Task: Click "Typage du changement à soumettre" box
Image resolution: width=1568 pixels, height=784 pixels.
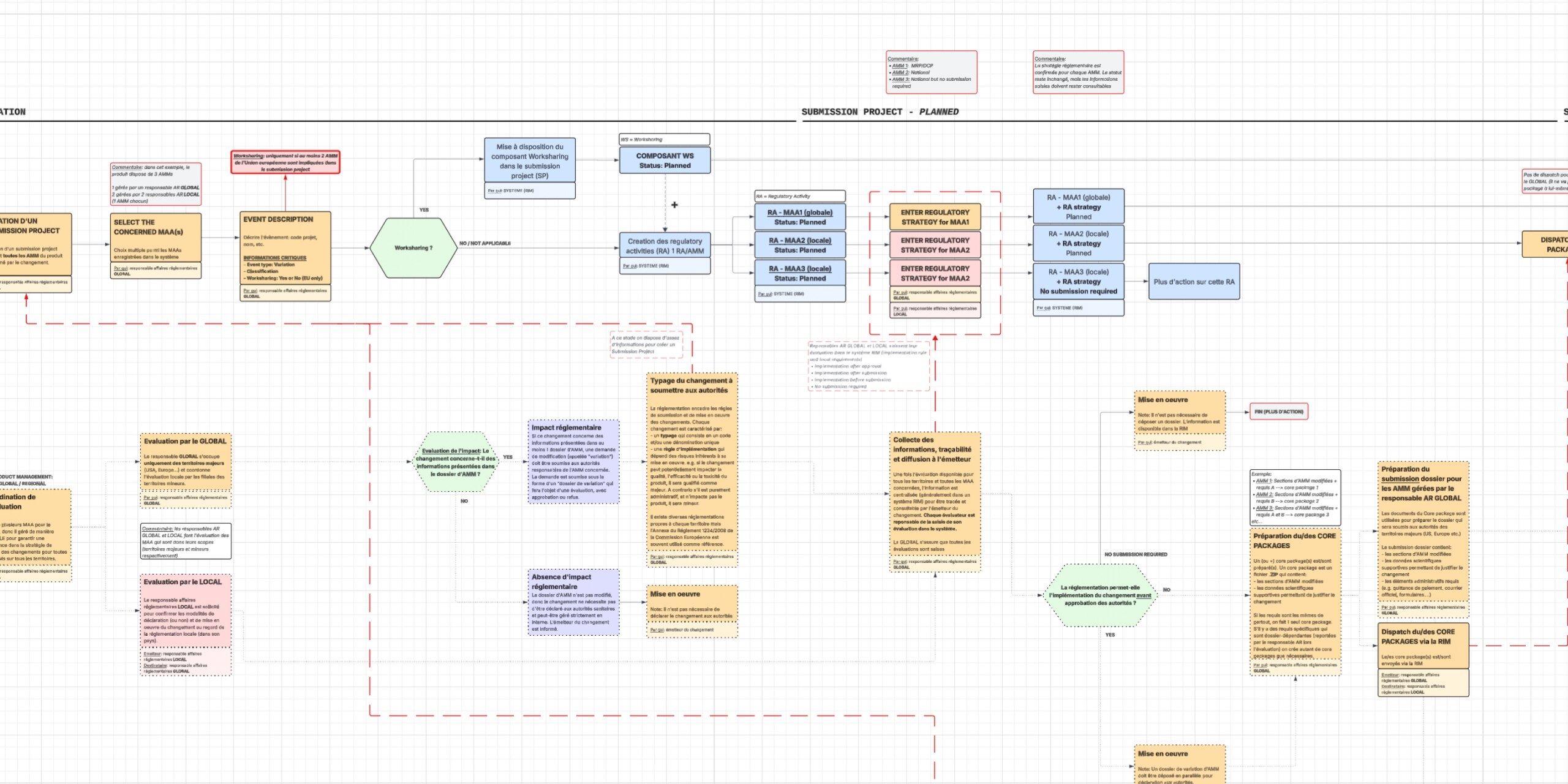Action: coord(692,462)
